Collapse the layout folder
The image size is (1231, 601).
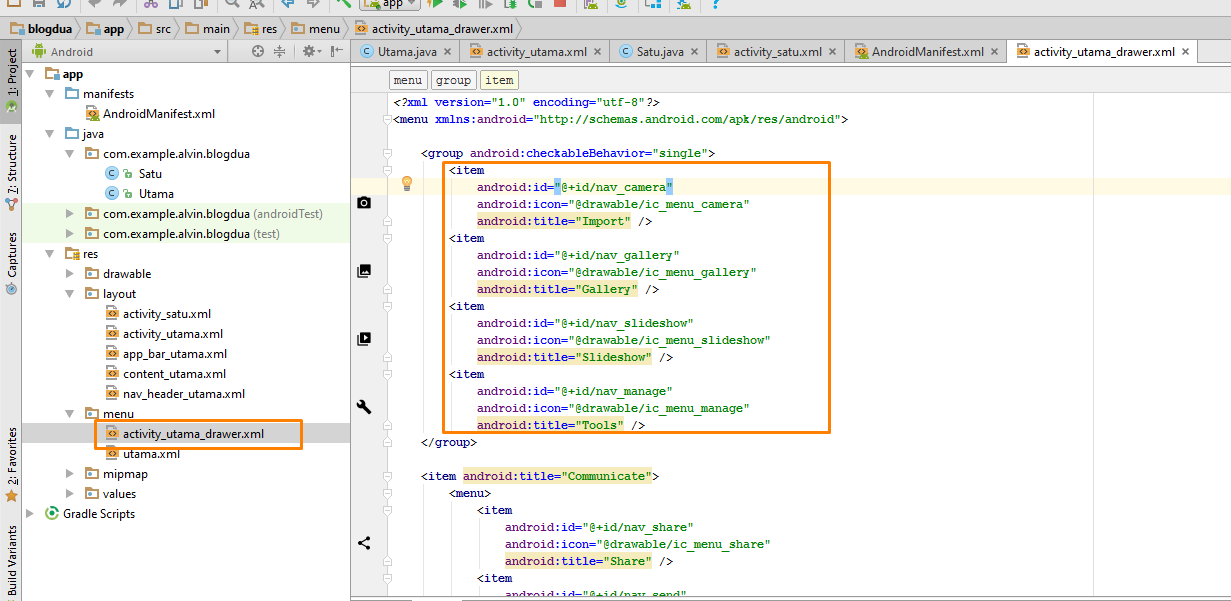(70, 294)
